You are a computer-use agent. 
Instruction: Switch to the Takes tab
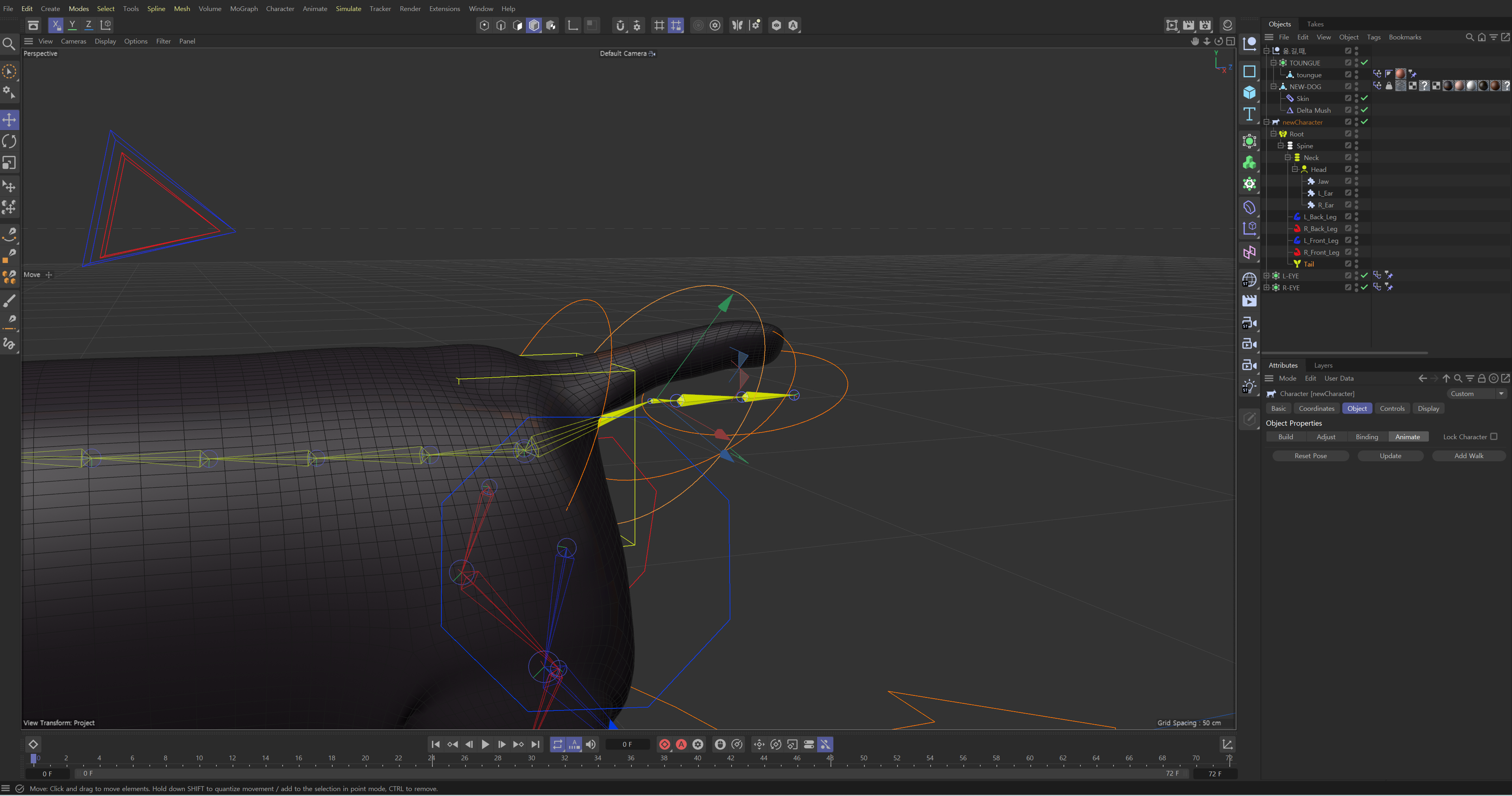pyautogui.click(x=1315, y=24)
